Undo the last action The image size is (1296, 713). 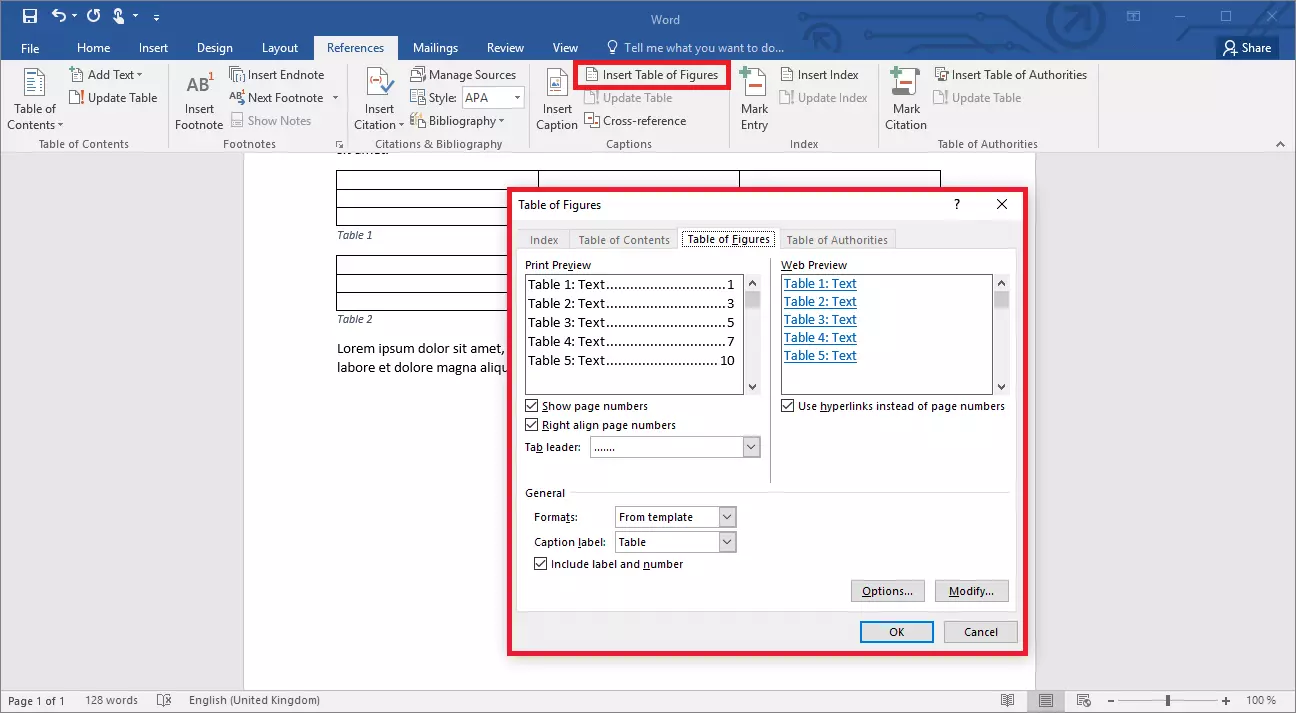[58, 16]
